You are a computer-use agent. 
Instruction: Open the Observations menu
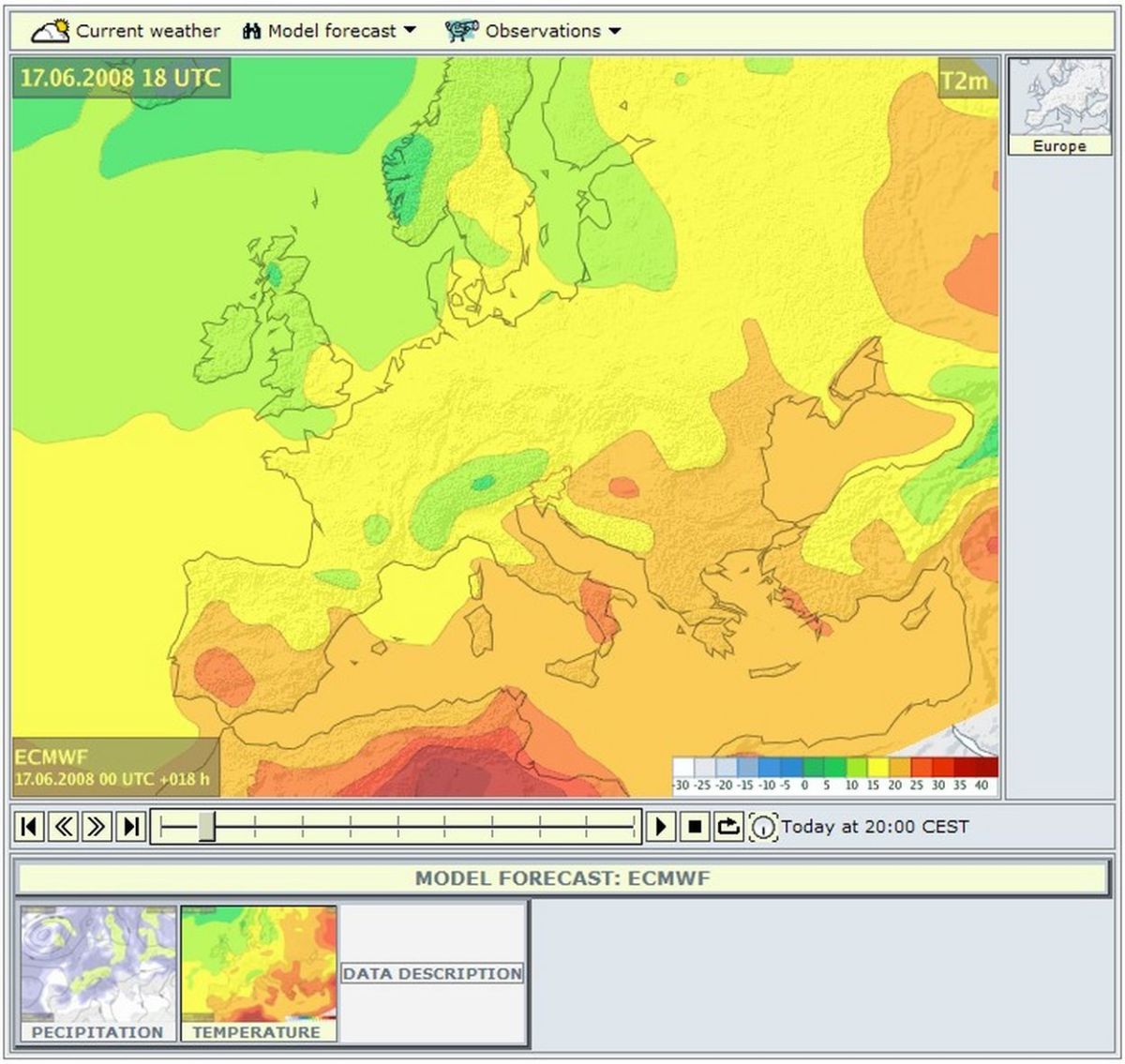(542, 31)
